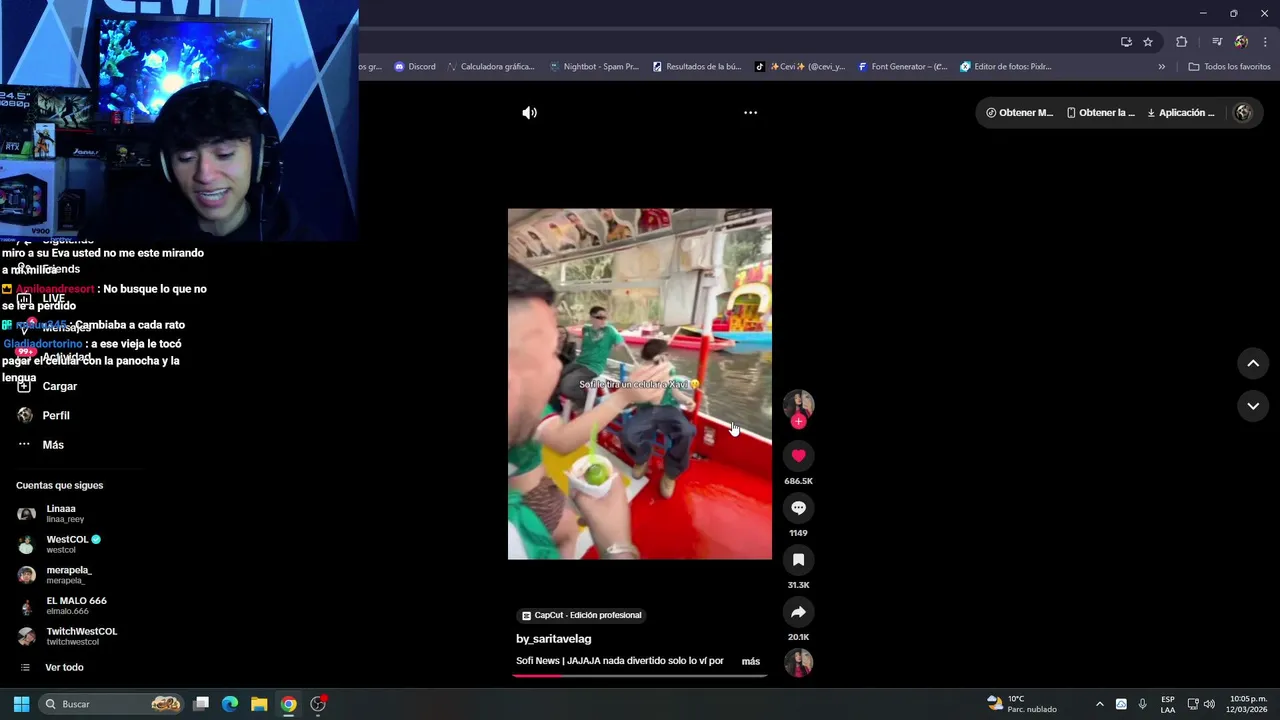Seek along the video progress bar

pyautogui.click(x=640, y=675)
